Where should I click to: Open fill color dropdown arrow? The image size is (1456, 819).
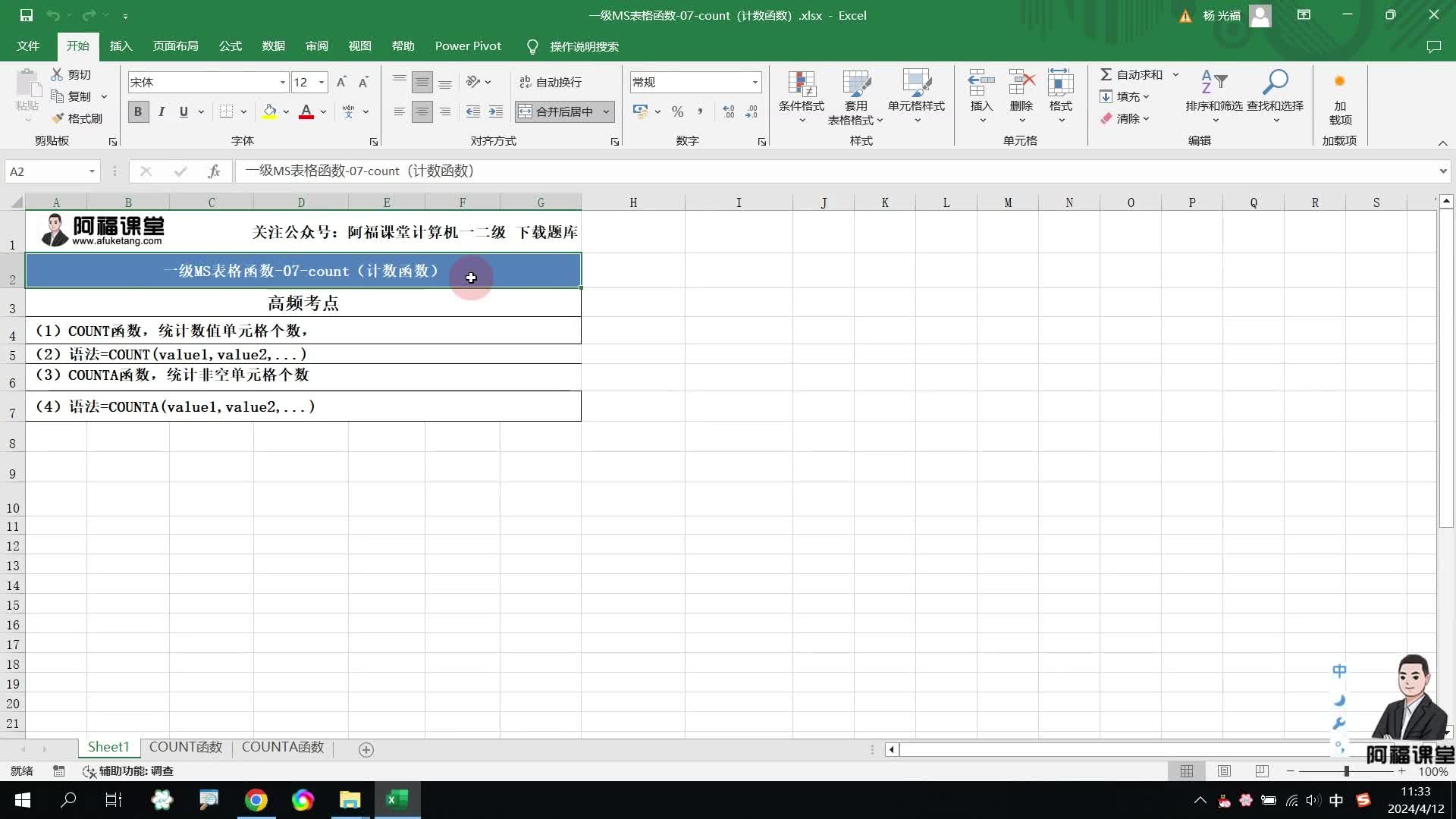tap(286, 111)
